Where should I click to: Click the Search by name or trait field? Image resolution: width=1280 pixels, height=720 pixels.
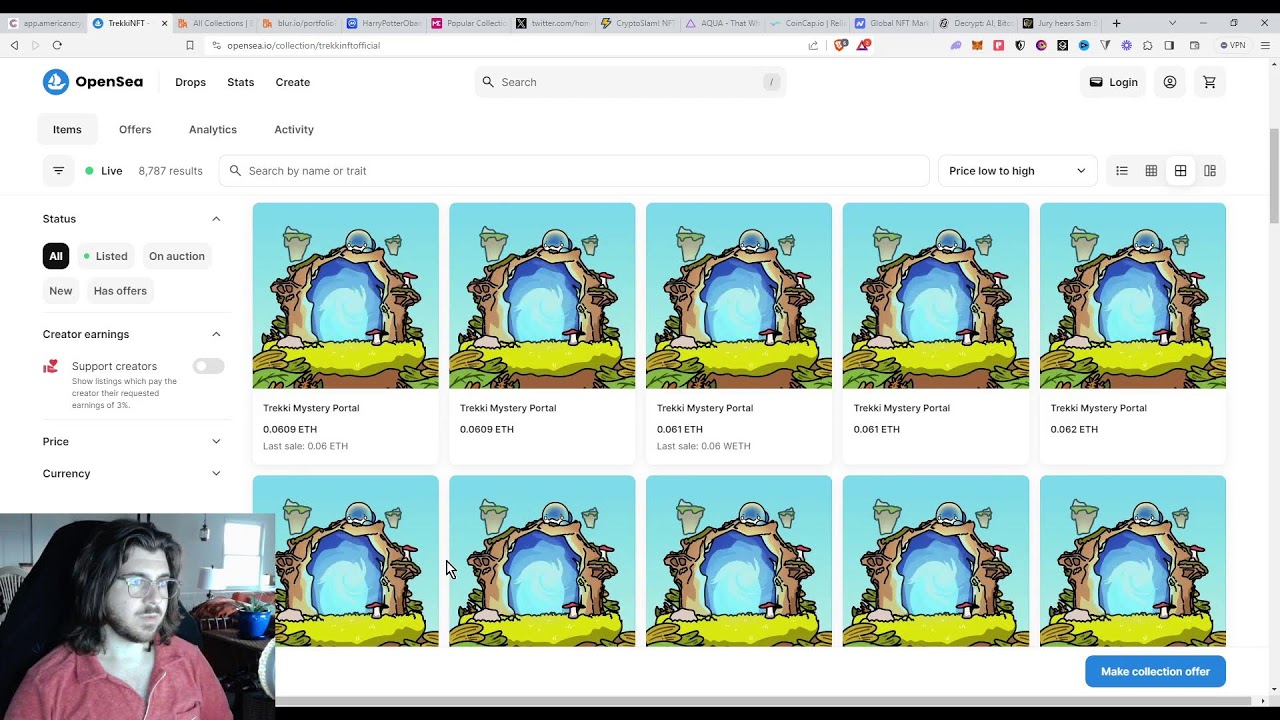[573, 171]
